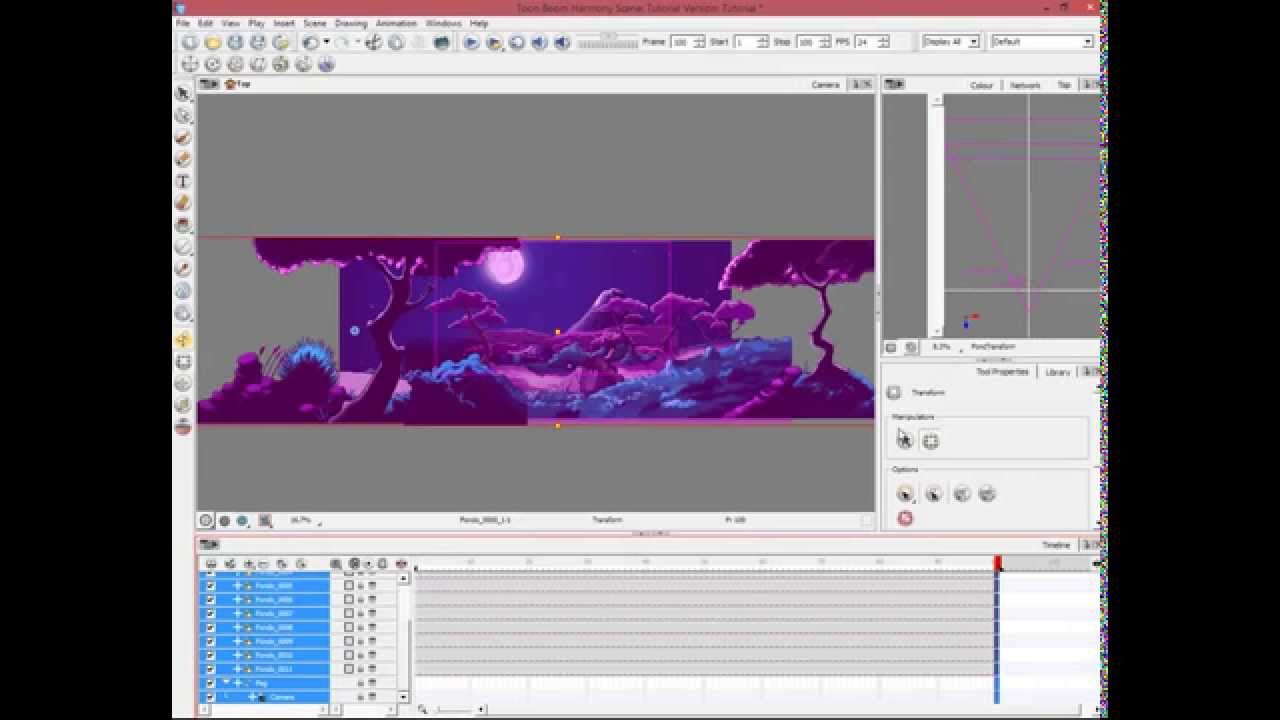Open the Windows menu

point(443,23)
